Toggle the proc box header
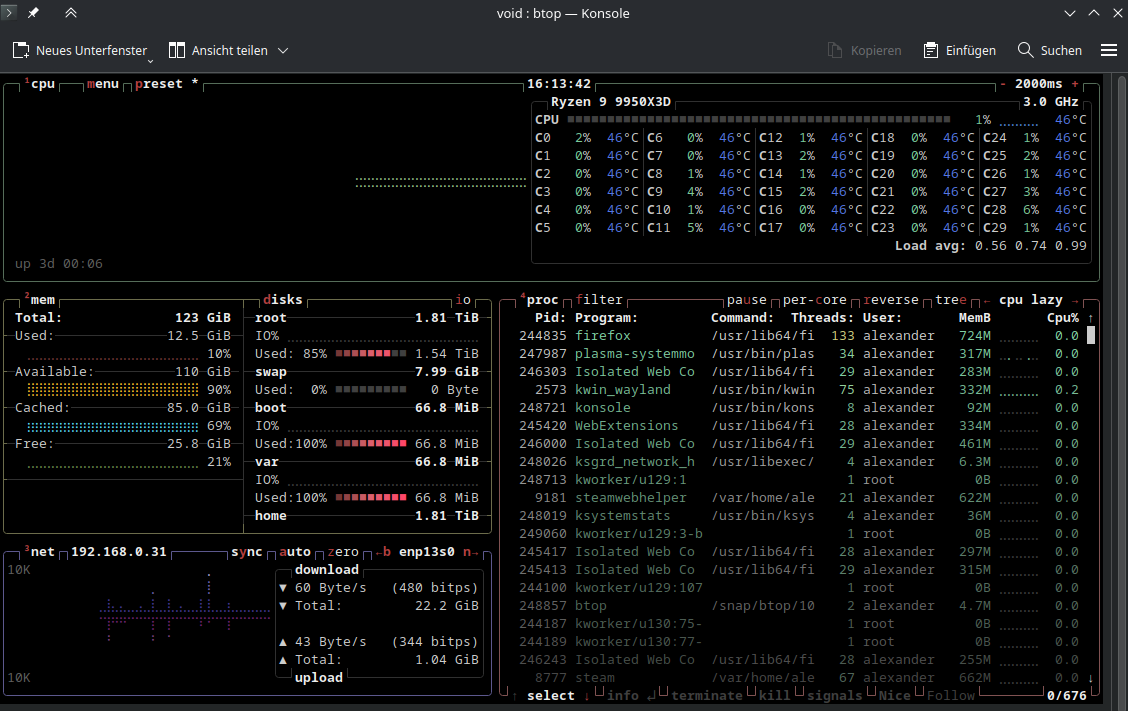Viewport: 1128px width, 711px height. [x=540, y=299]
